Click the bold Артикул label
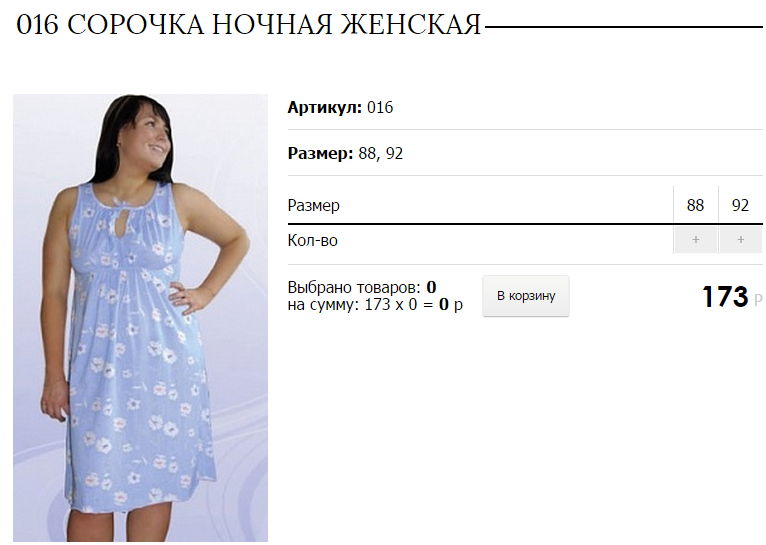 coord(325,107)
